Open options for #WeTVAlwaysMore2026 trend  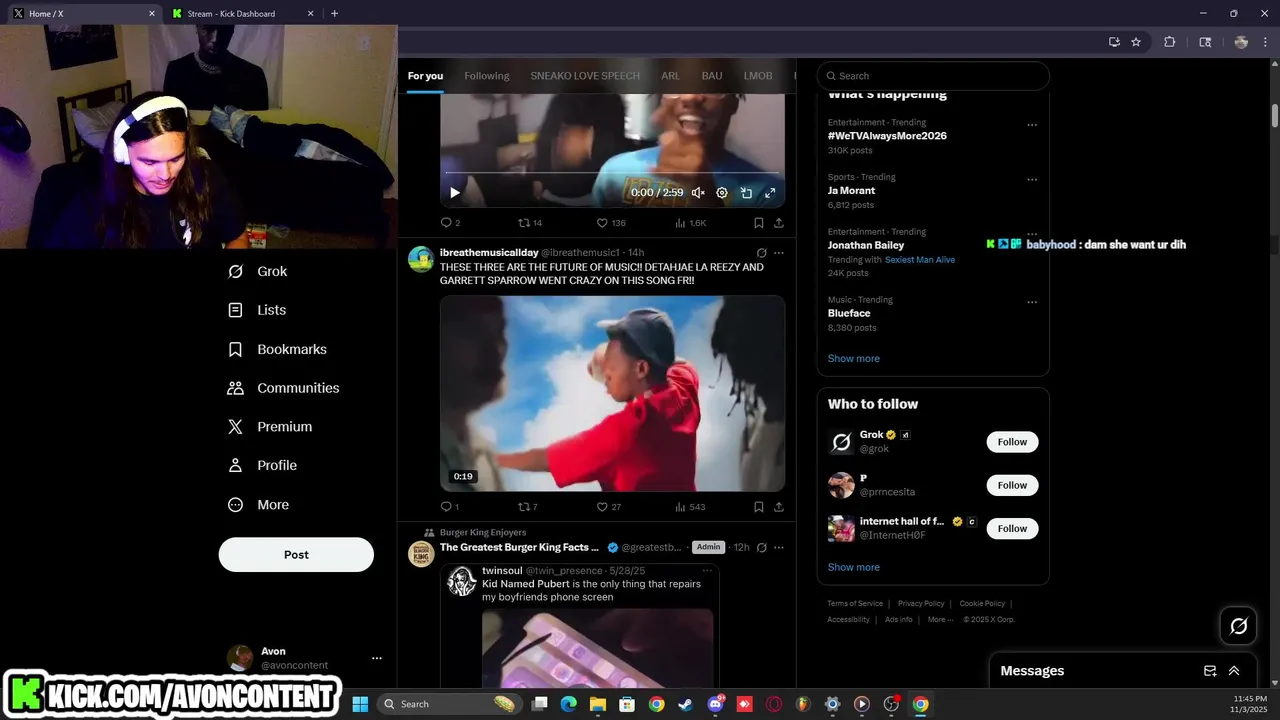[x=1032, y=125]
